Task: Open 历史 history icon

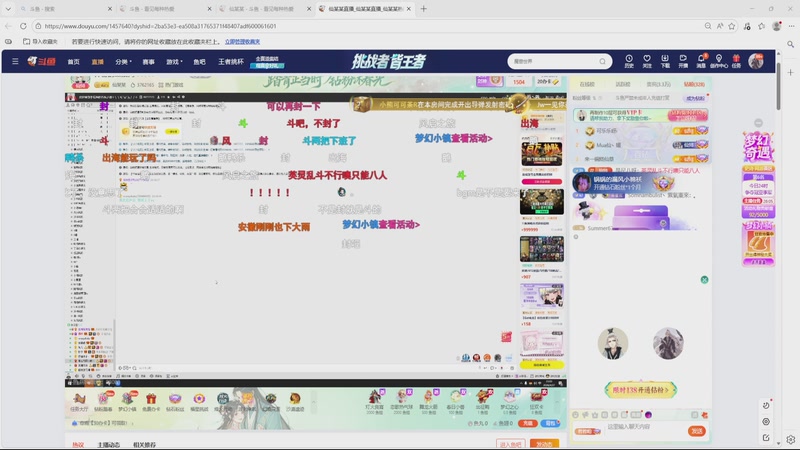Action: (629, 61)
